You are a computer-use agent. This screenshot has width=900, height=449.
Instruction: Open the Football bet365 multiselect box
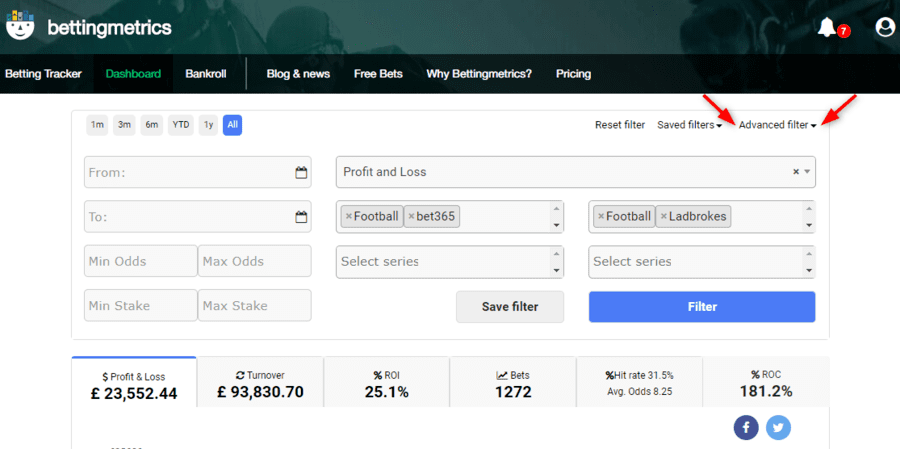(449, 216)
